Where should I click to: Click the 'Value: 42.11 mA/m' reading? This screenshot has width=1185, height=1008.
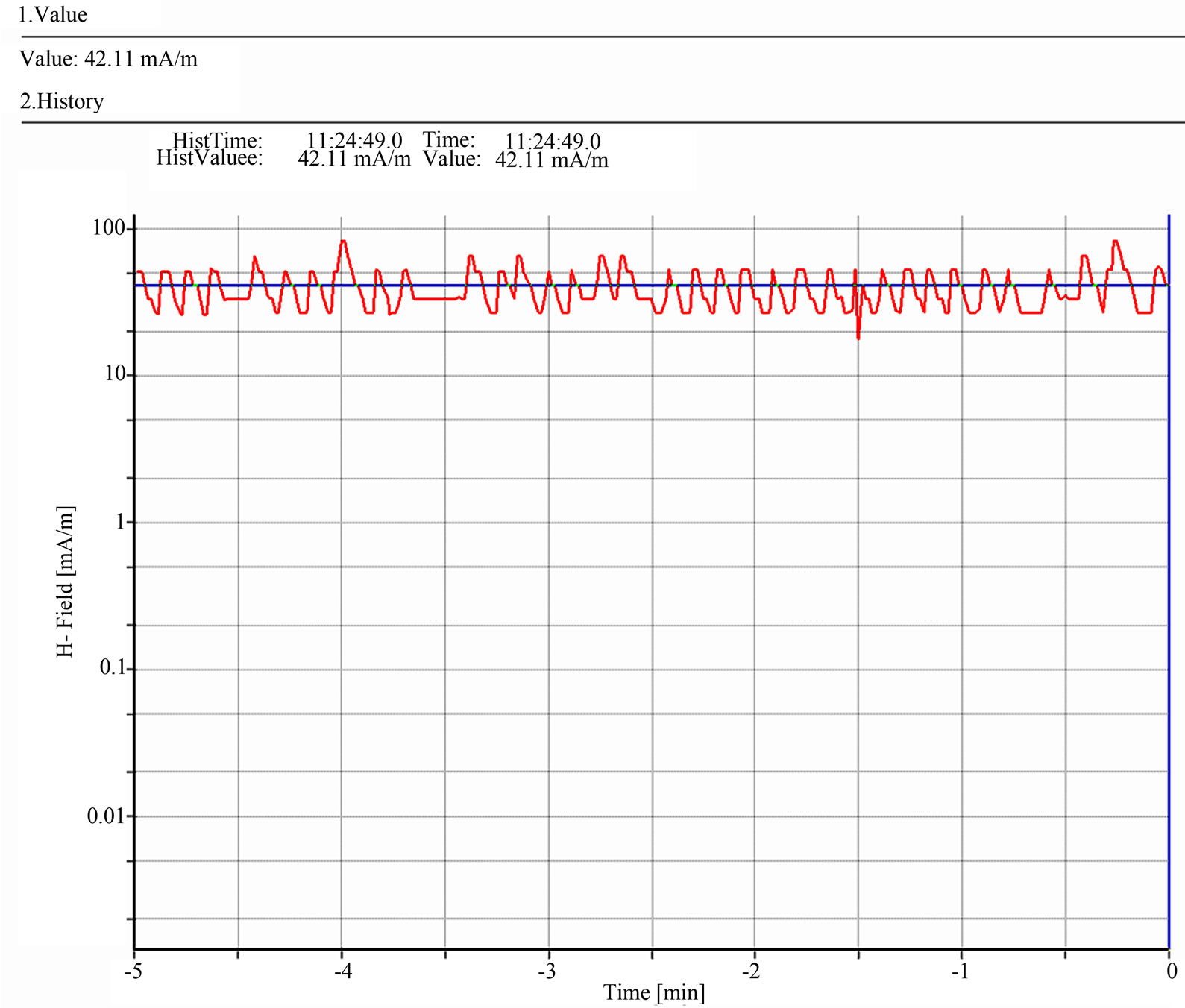click(109, 59)
